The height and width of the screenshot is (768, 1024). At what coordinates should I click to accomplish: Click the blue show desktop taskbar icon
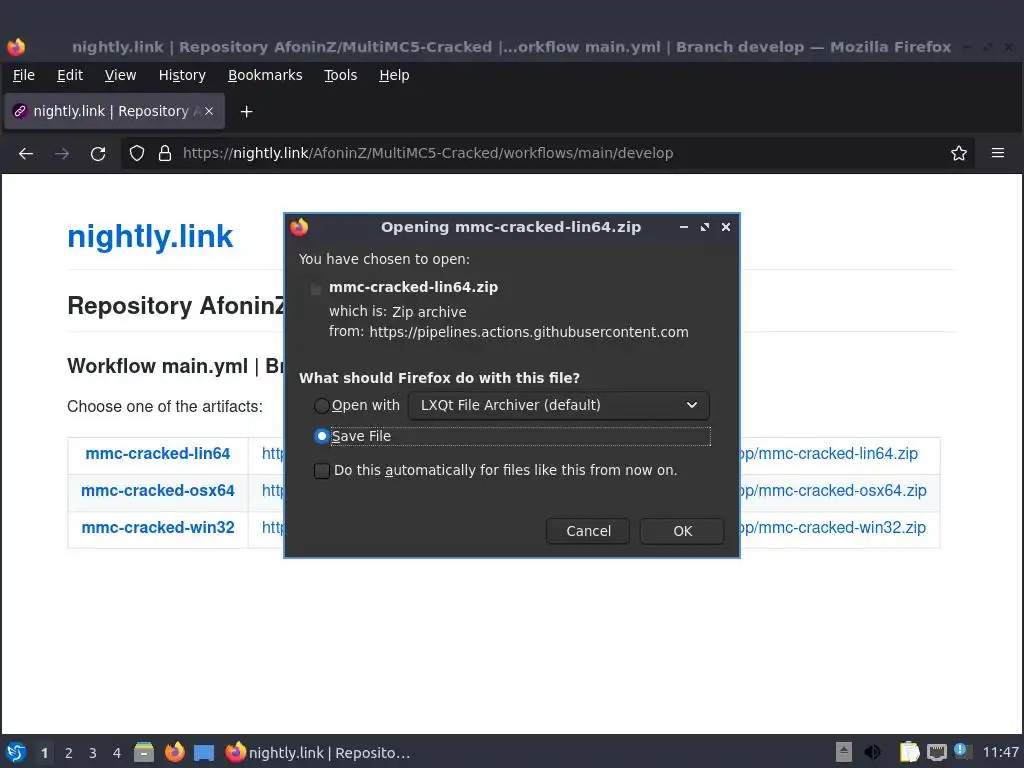pos(204,753)
